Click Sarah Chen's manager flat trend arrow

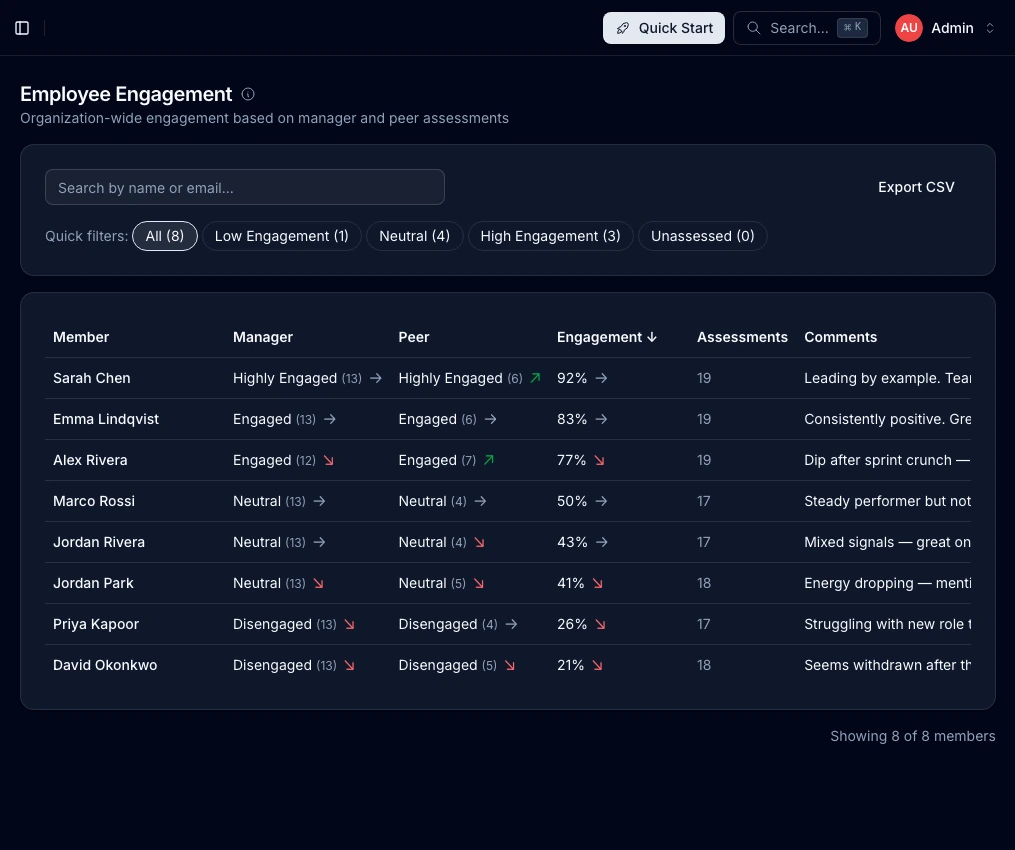pyautogui.click(x=375, y=378)
